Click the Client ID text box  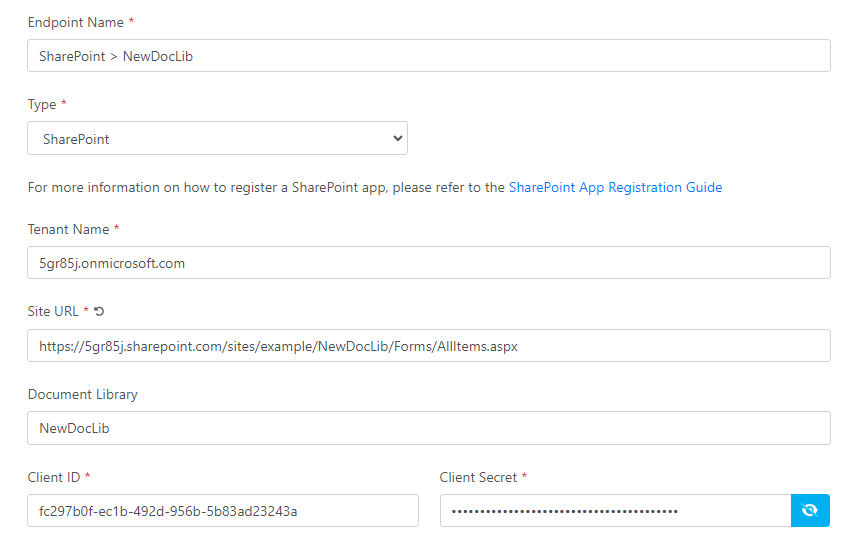point(222,511)
